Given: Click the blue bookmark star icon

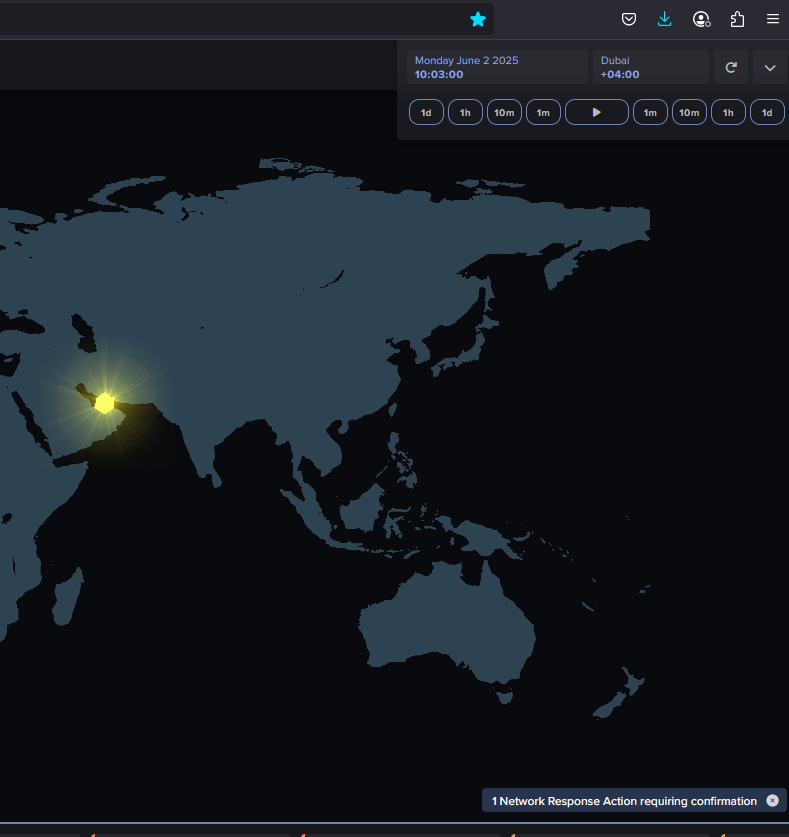Looking at the screenshot, I should tap(478, 20).
